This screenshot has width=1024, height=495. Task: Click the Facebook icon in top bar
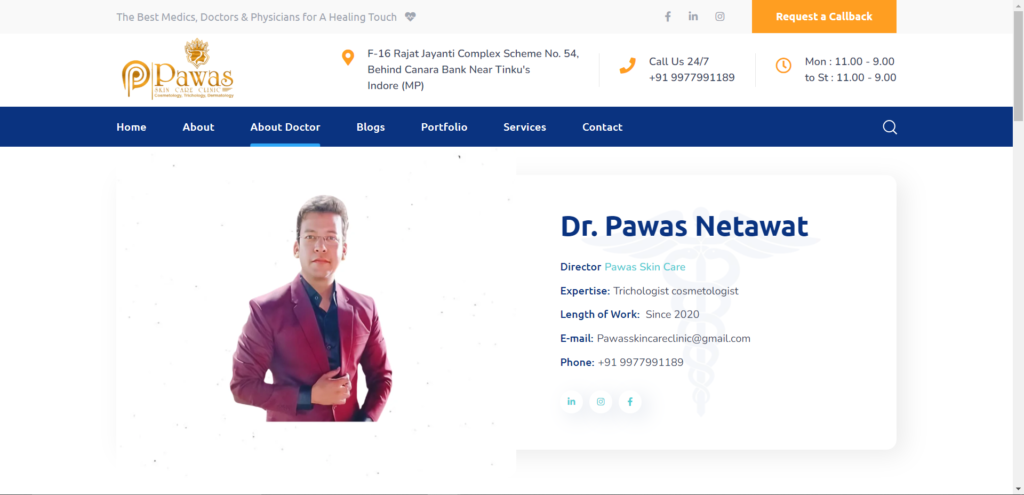(x=667, y=17)
